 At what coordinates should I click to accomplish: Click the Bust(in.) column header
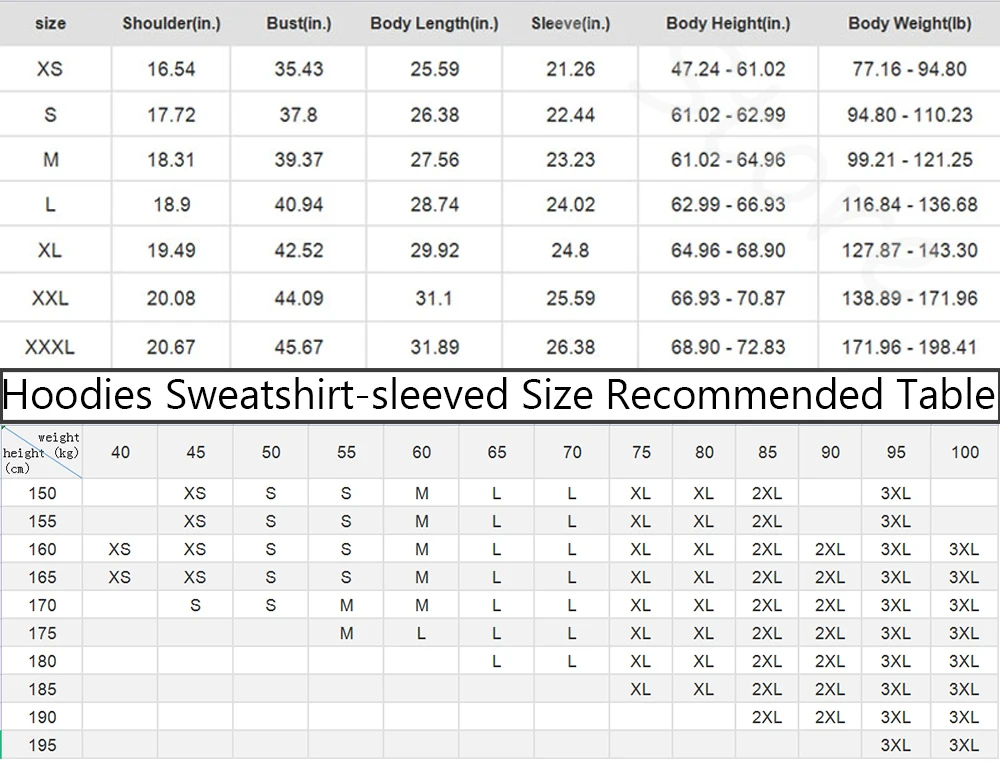click(x=298, y=23)
